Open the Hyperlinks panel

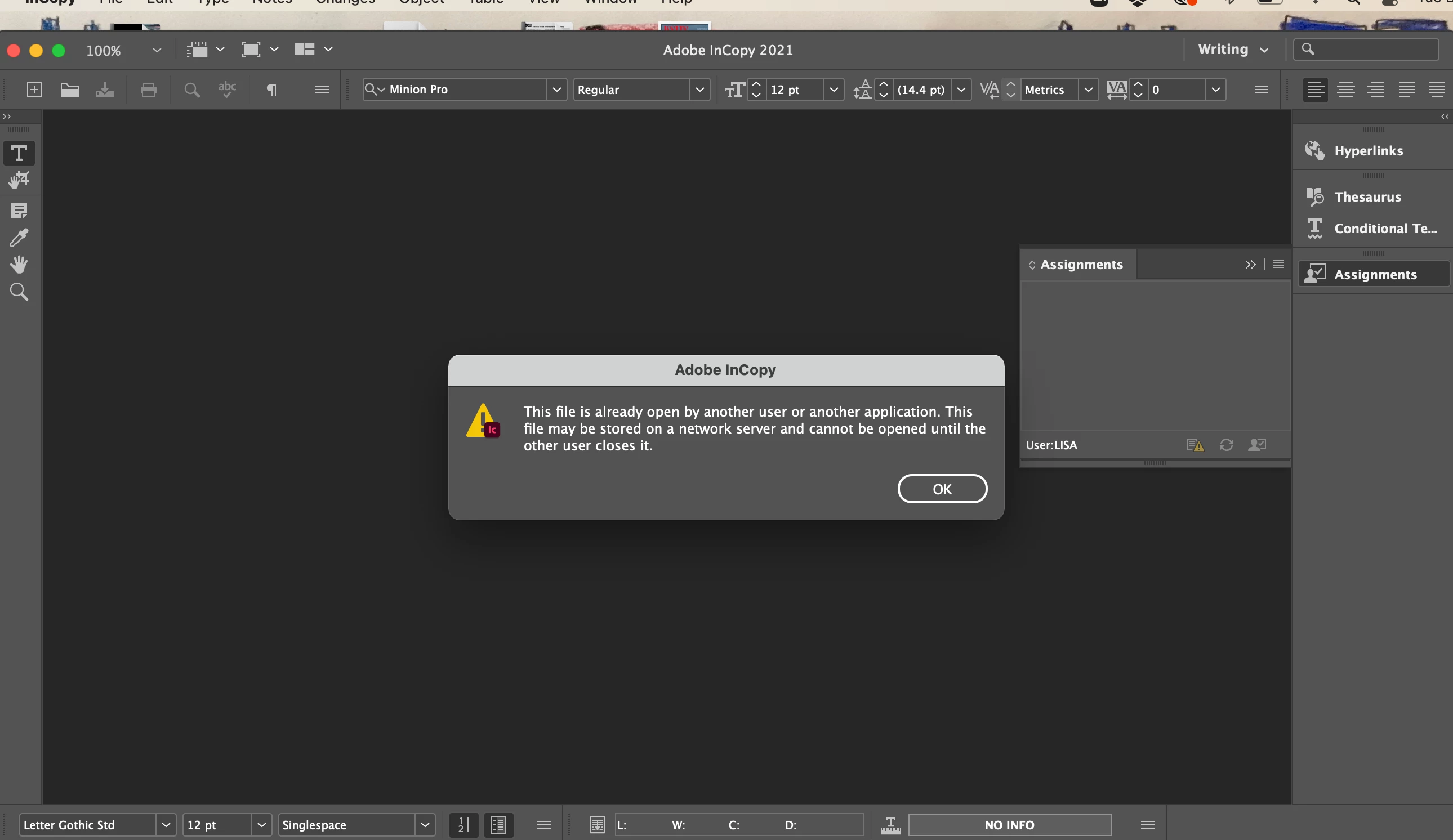1367,151
